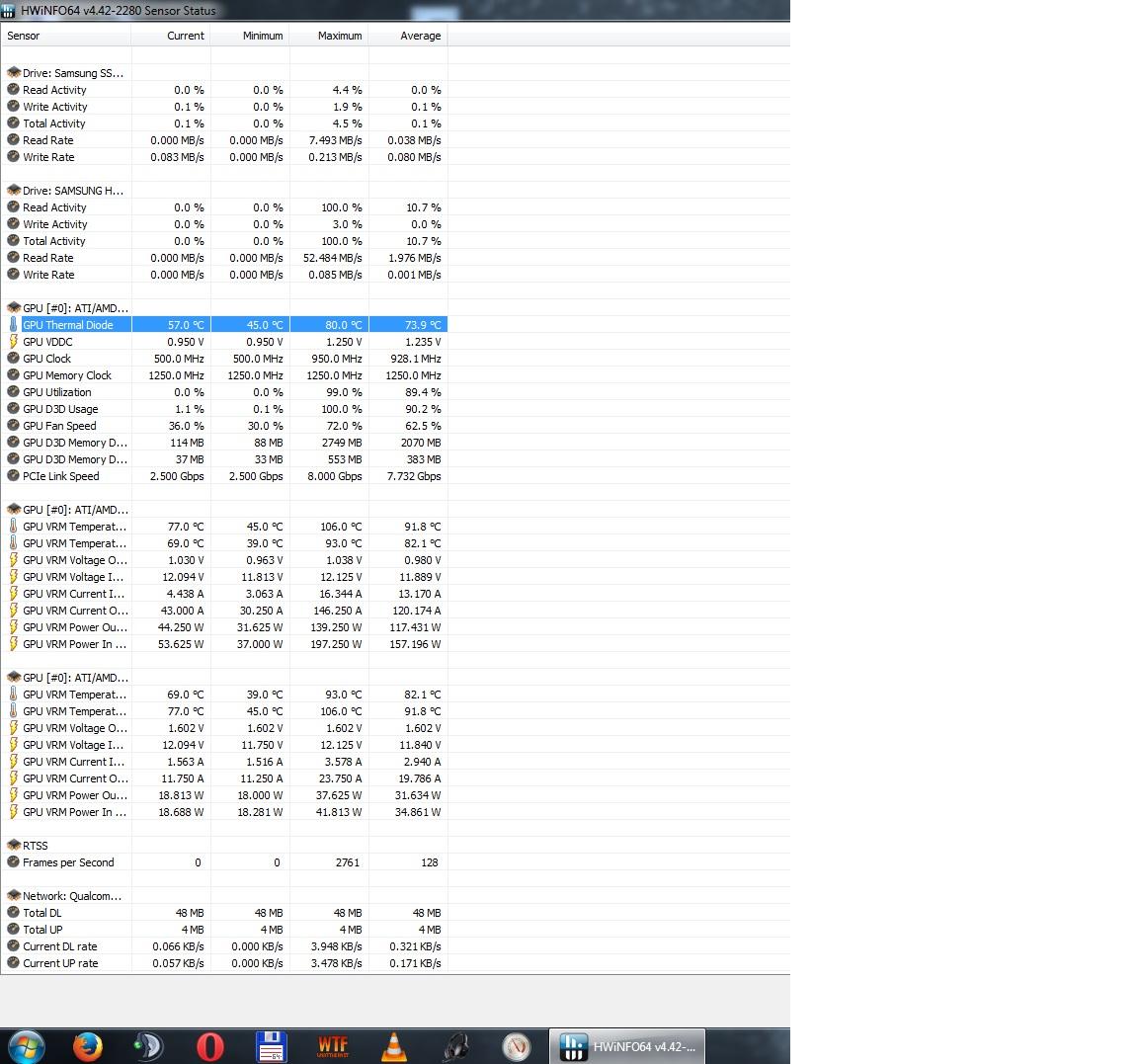Click the HWiNFO64 title bar icon
Viewport: 1138px width, 1064px height.
8,10
